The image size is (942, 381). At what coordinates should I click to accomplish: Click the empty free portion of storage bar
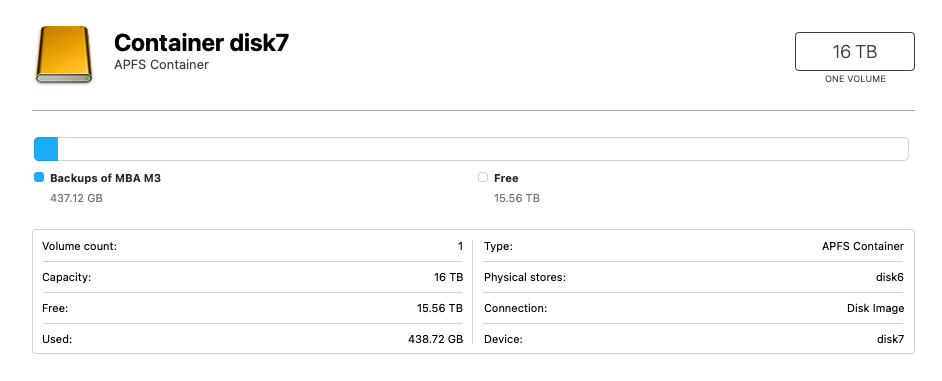tap(483, 149)
